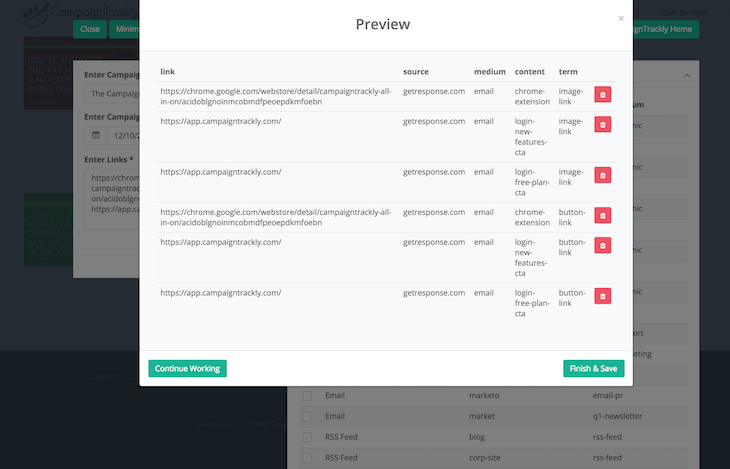This screenshot has width=730, height=469.
Task: Check the RSS Feed blog row checkbox
Action: (x=307, y=437)
